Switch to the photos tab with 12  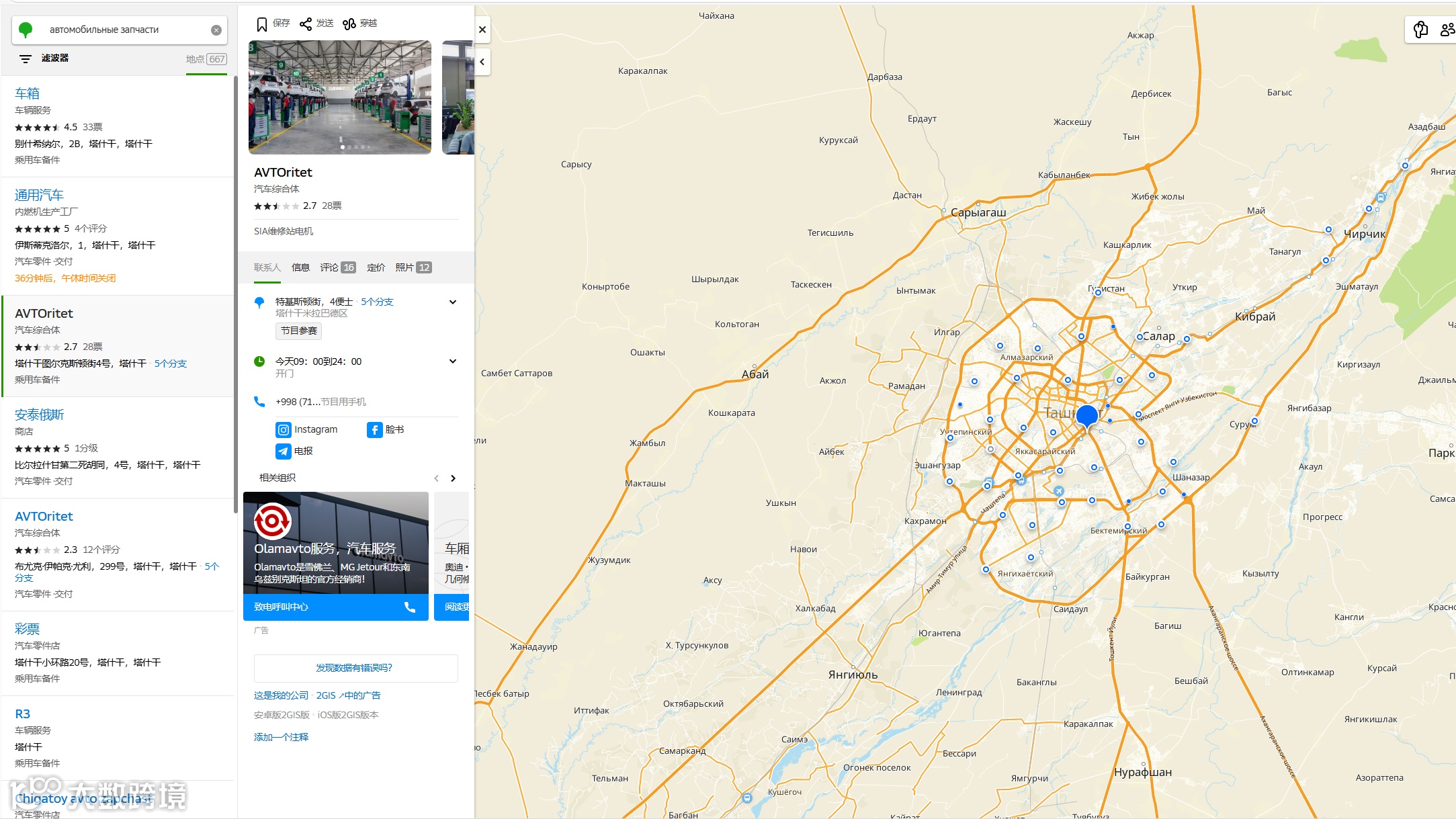click(413, 267)
